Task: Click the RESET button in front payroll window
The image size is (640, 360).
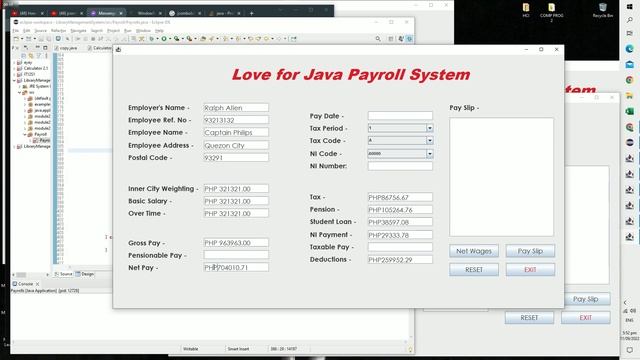Action: [473, 270]
